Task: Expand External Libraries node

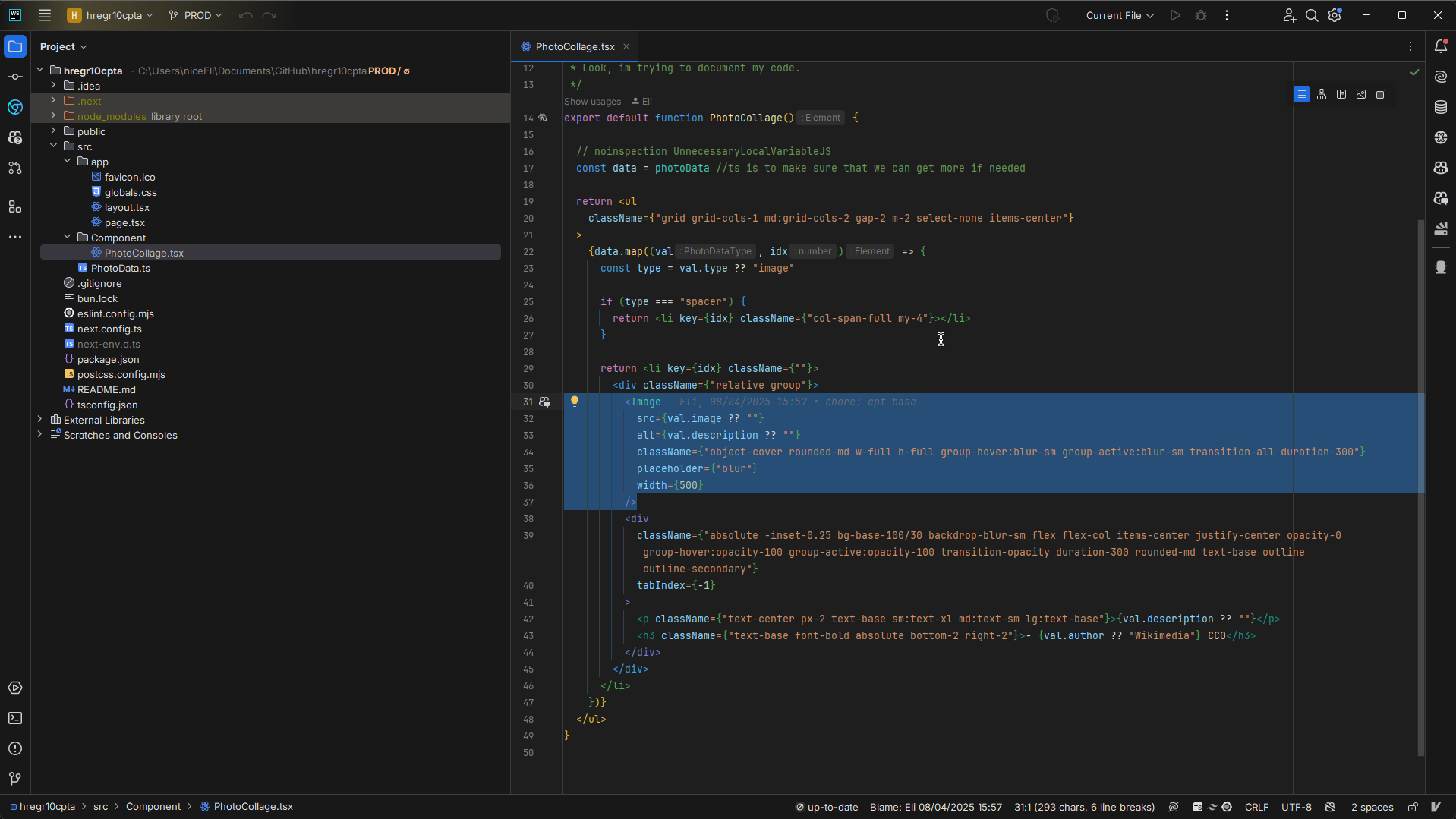Action: click(39, 420)
